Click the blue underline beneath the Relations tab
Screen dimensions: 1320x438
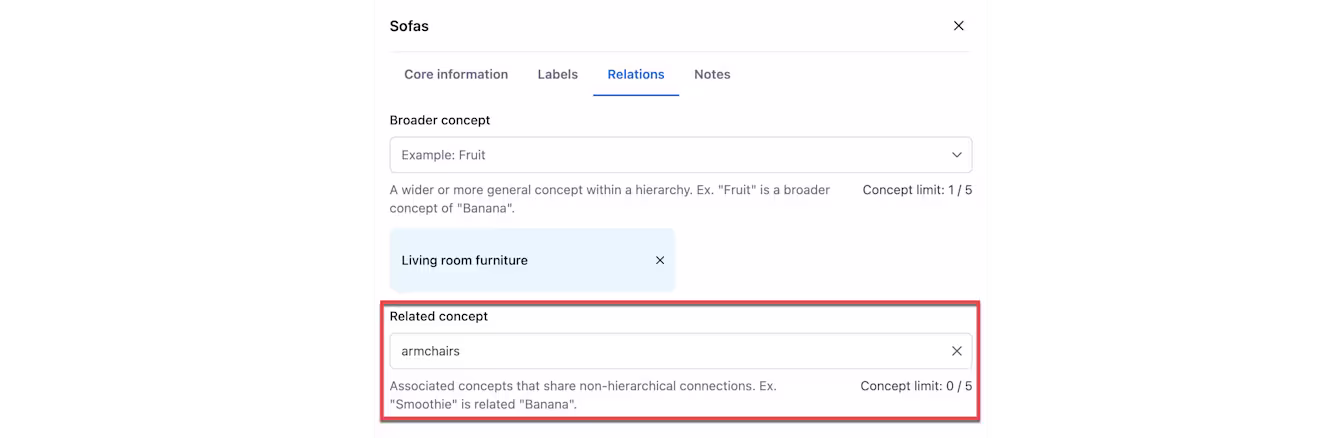click(x=636, y=95)
